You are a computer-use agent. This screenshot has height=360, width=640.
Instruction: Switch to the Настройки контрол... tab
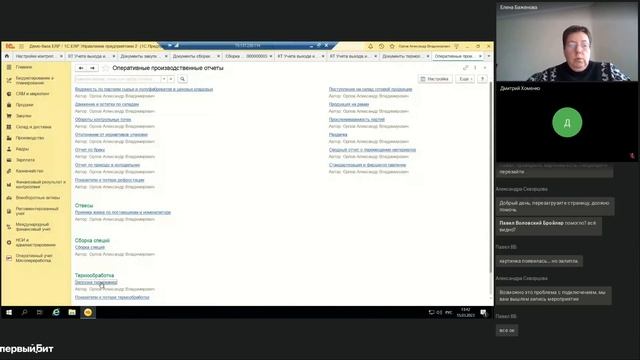click(35, 56)
